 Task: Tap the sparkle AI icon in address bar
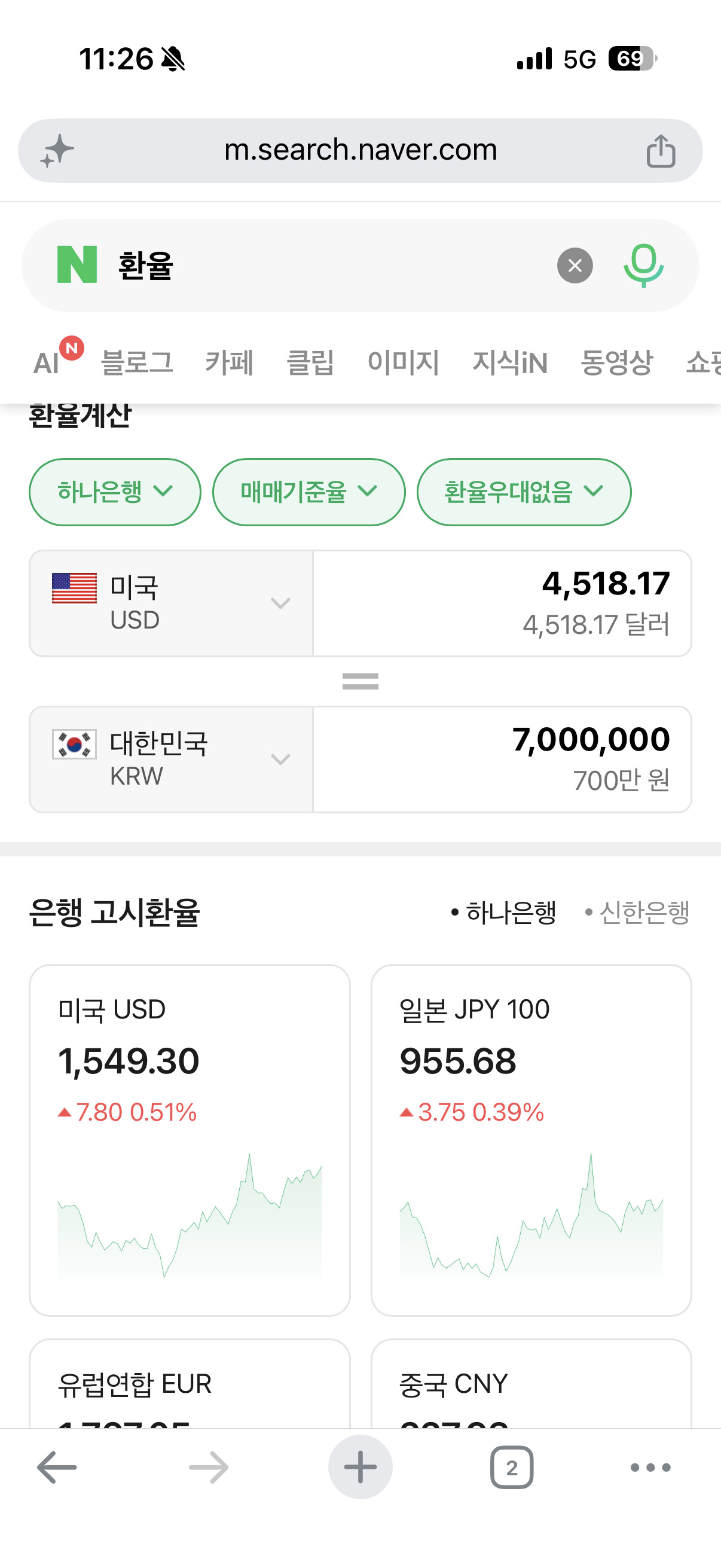click(x=57, y=151)
